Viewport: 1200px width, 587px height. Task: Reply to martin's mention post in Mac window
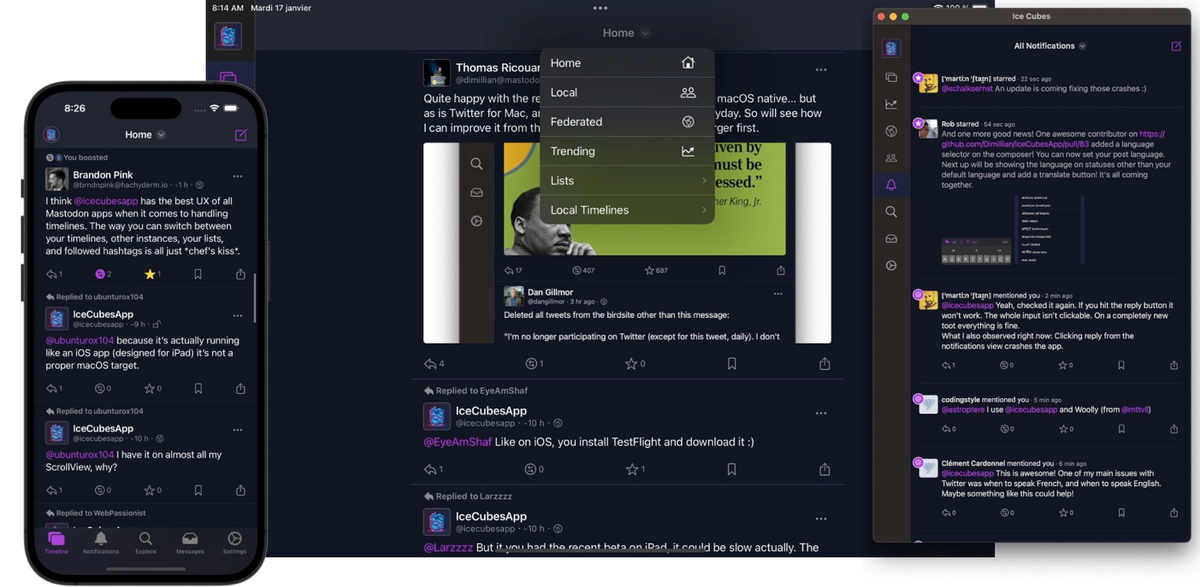point(948,365)
